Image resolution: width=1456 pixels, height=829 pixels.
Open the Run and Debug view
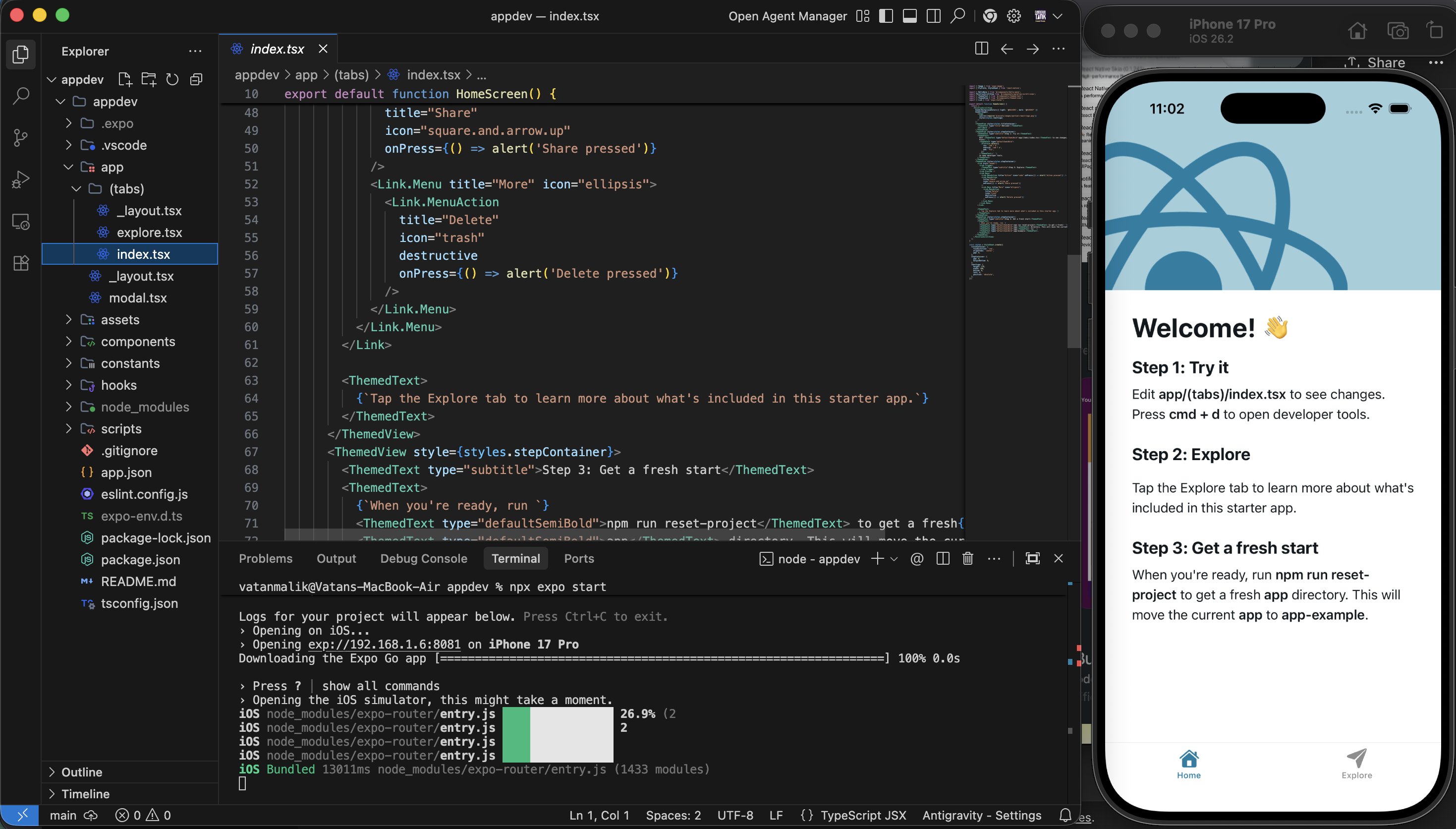[21, 179]
